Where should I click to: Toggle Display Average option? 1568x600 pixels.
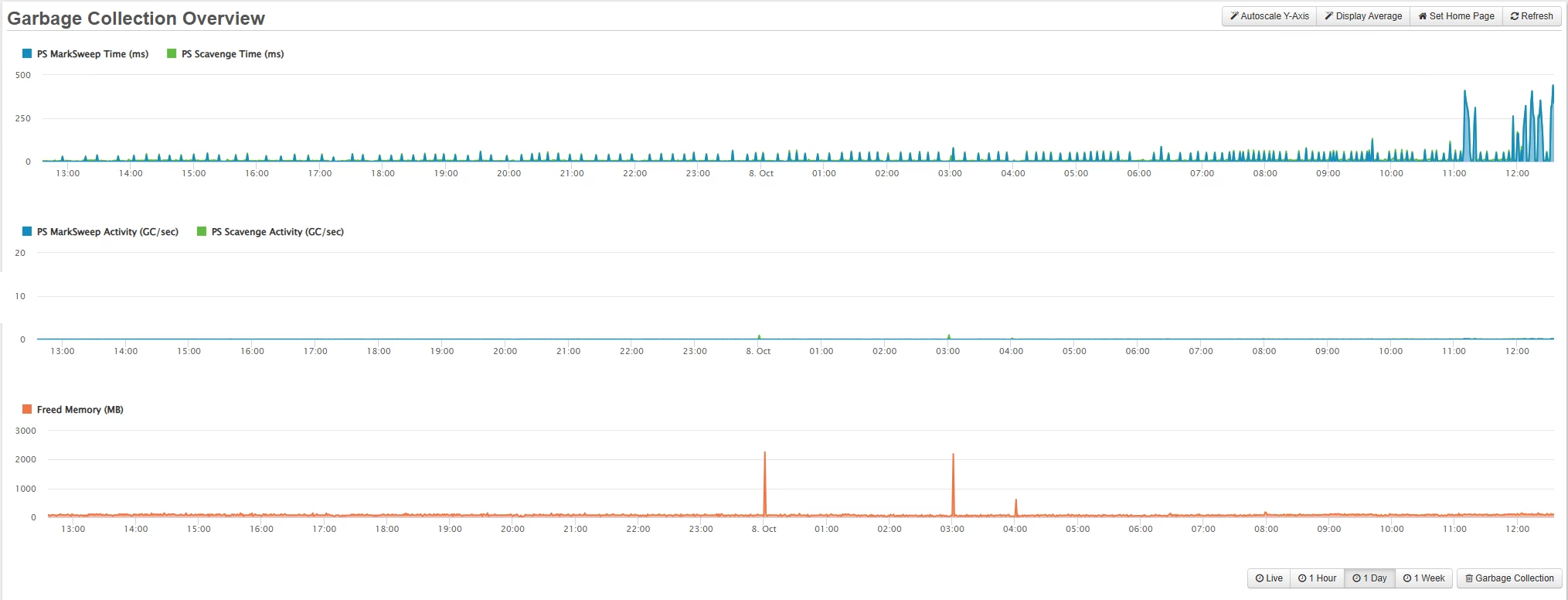click(x=1363, y=16)
